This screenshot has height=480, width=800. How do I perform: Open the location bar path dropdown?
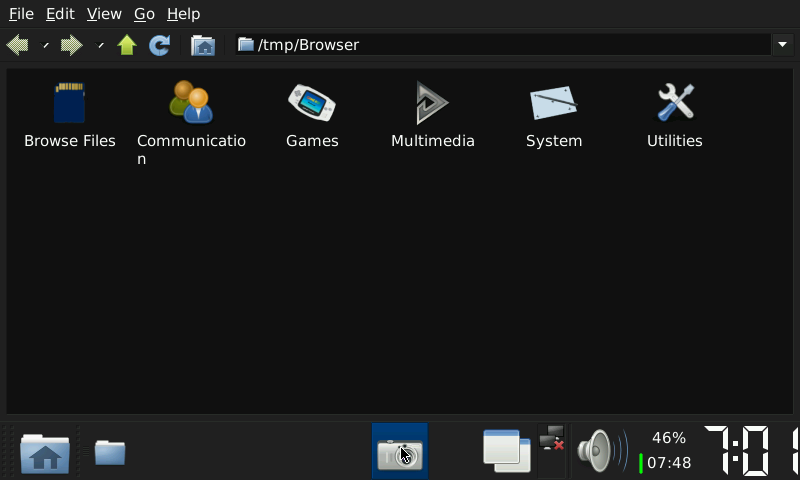tap(781, 45)
